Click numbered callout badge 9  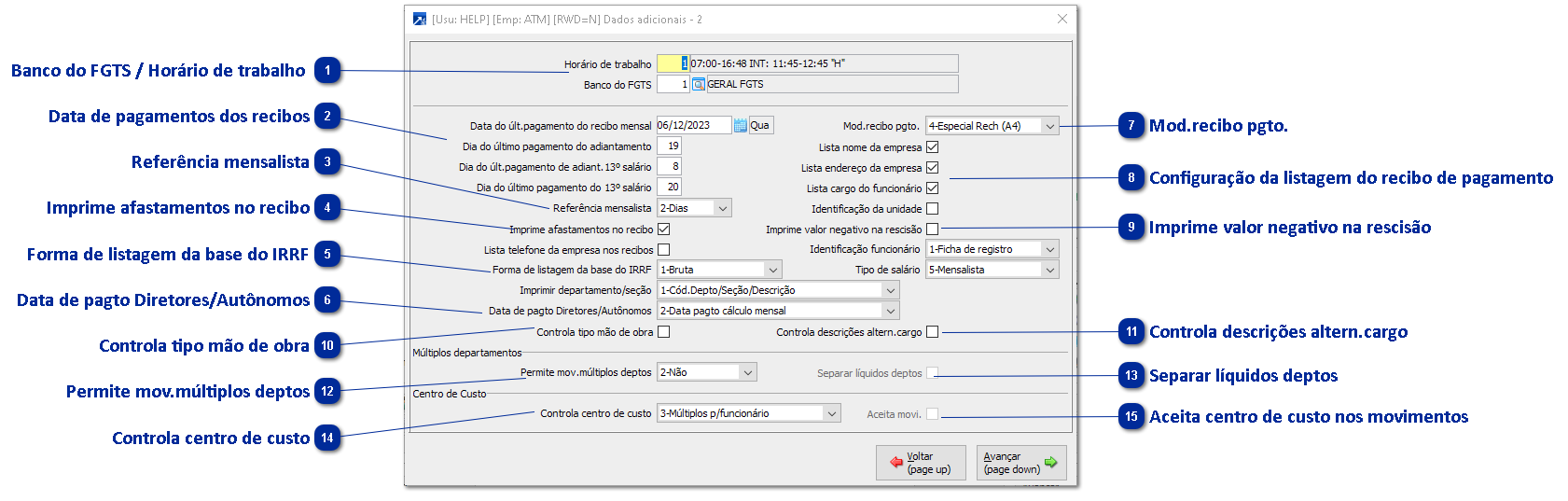tap(1131, 228)
